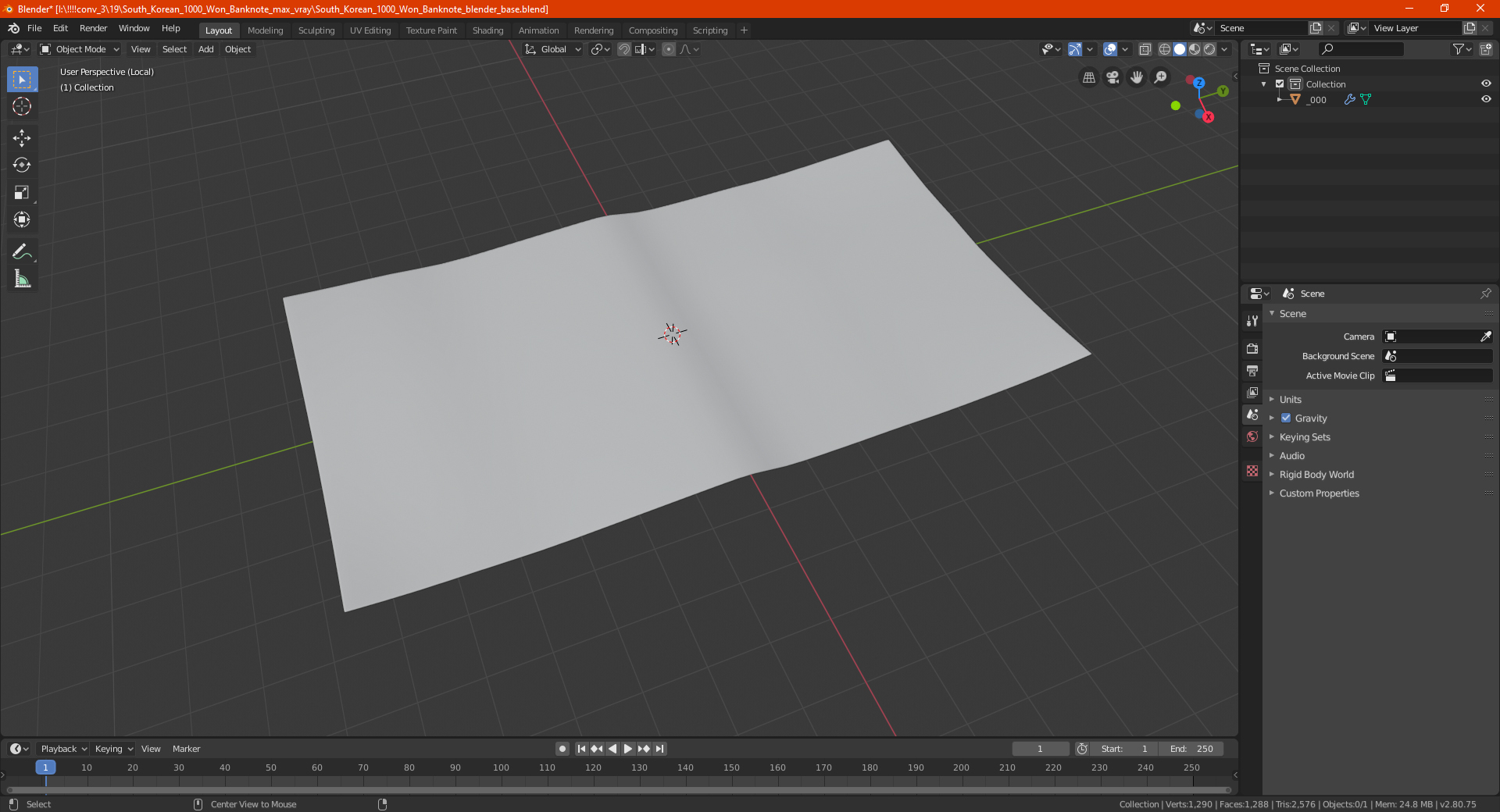Open the viewport Add menu
This screenshot has width=1500, height=812.
click(x=205, y=49)
